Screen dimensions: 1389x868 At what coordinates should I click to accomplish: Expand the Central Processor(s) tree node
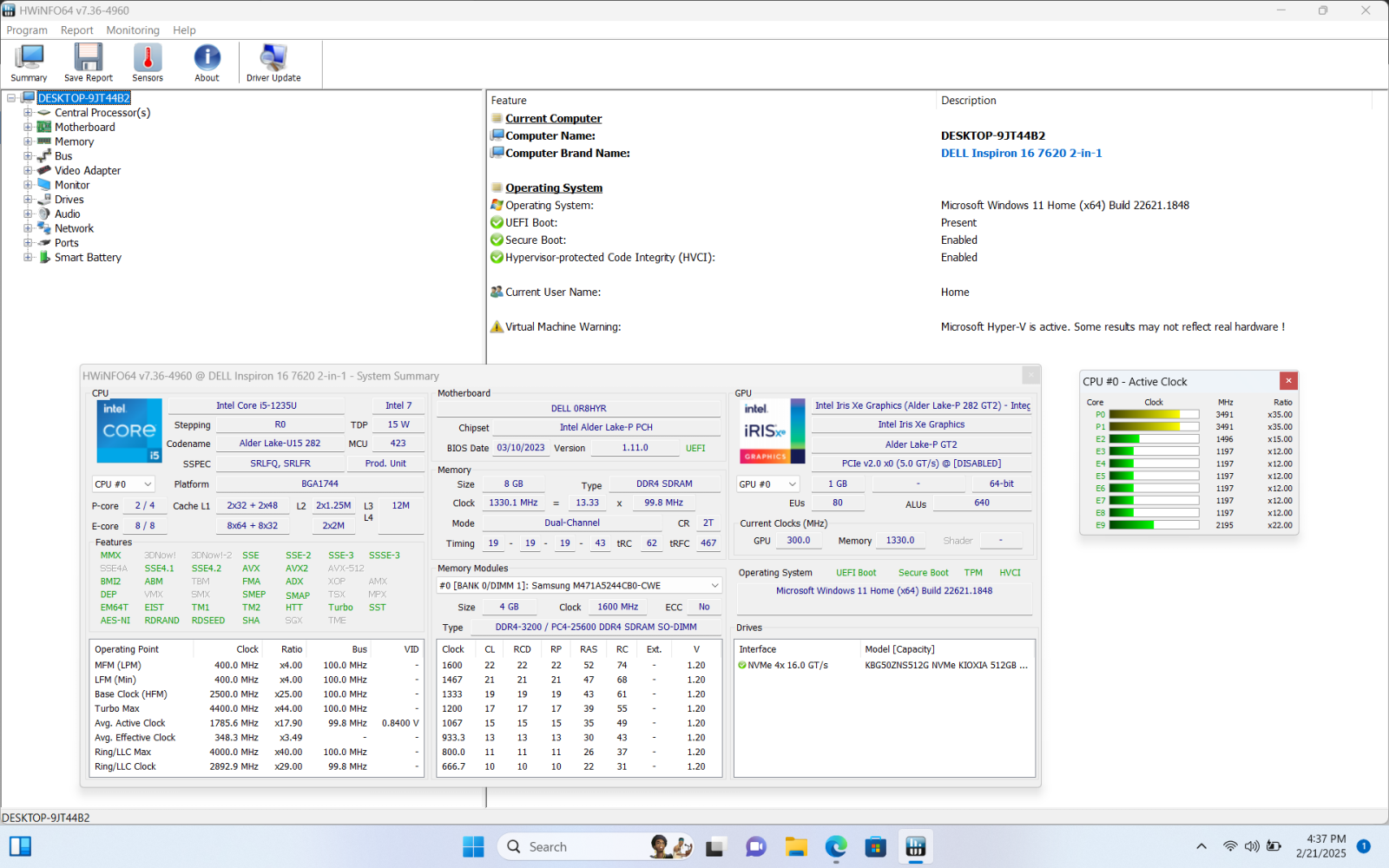[28, 113]
